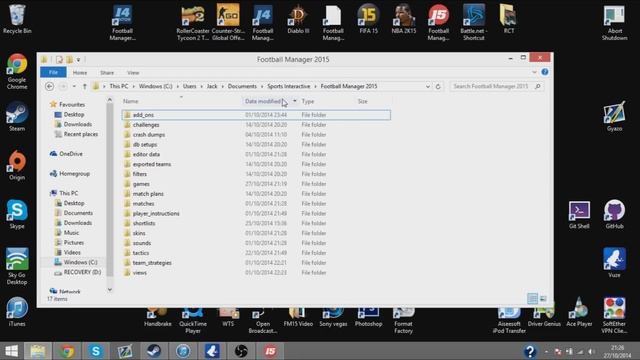Open the View ribbon tab
The image size is (640, 360).
click(133, 73)
